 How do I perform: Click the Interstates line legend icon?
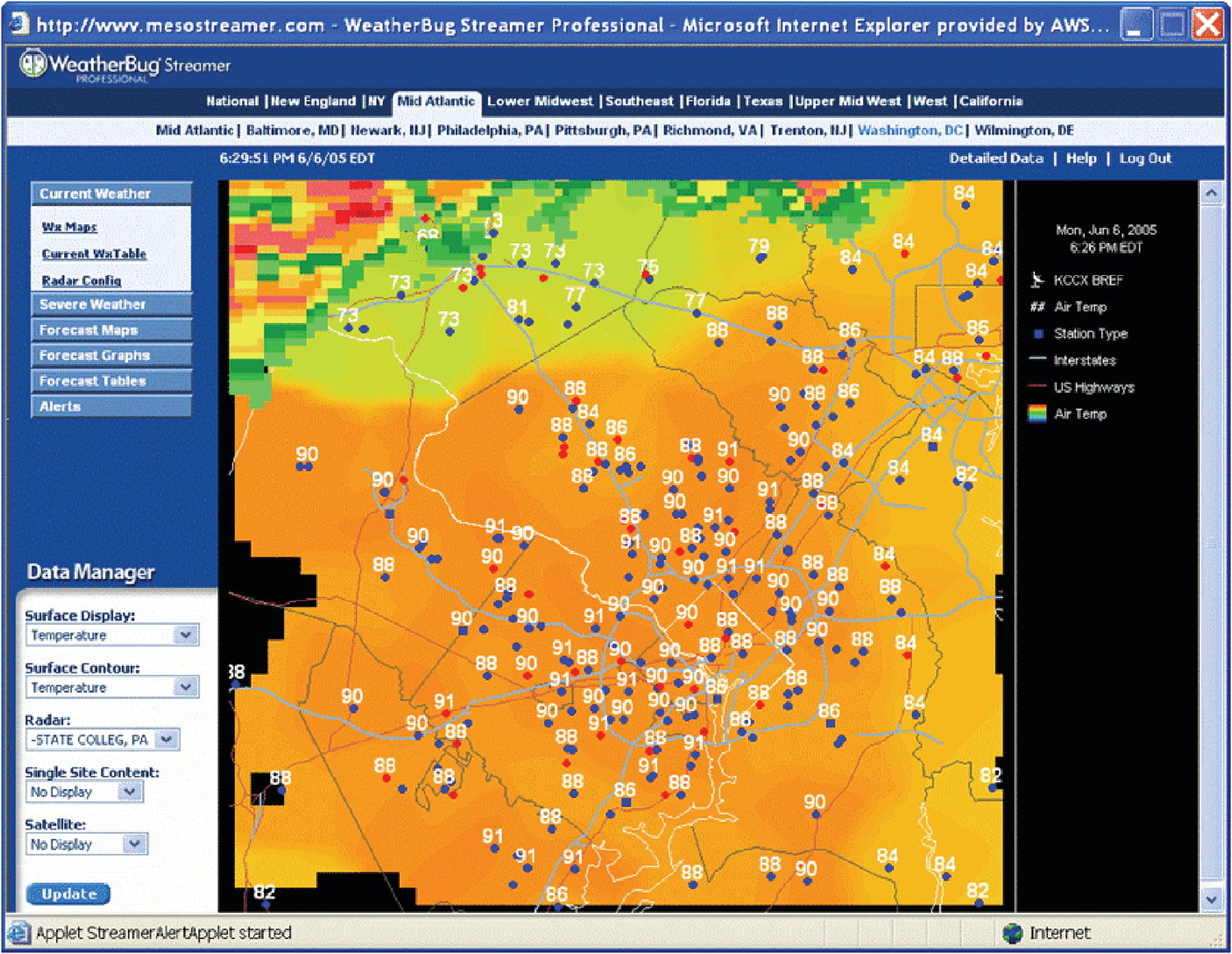tap(1037, 360)
